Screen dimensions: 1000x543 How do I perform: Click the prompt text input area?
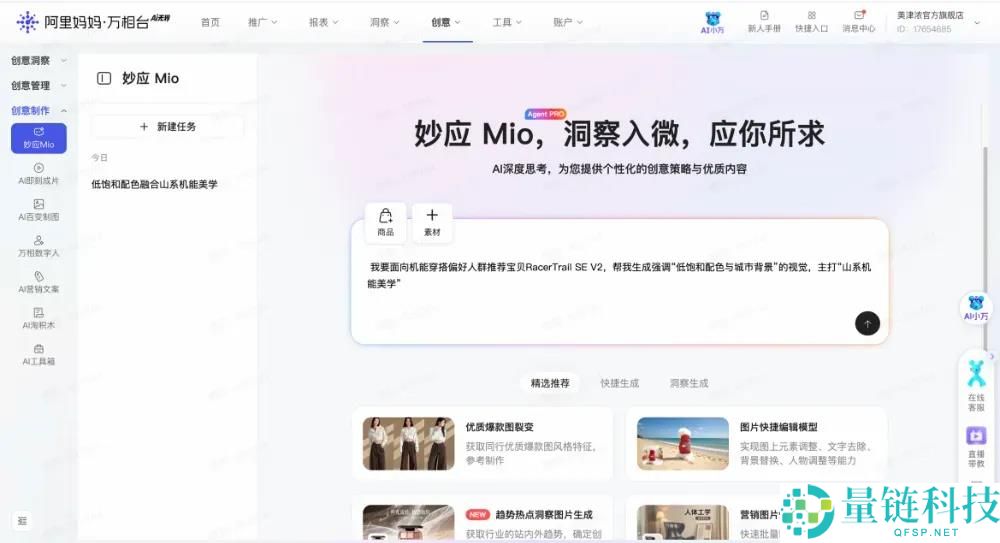(x=619, y=281)
